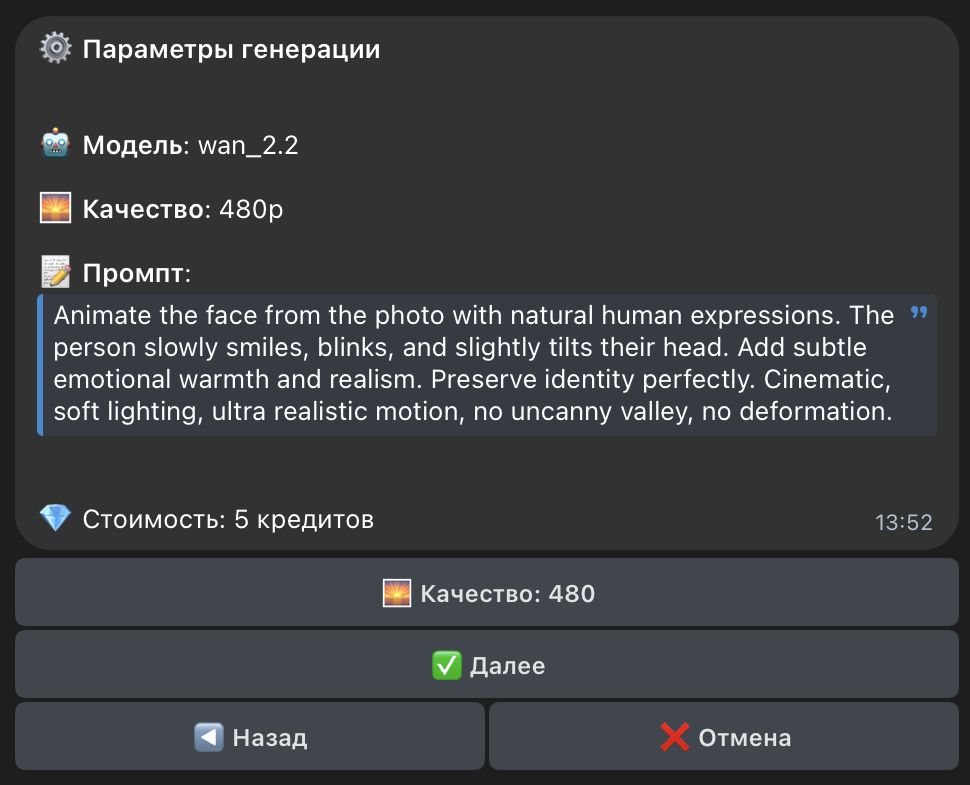970x785 pixels.
Task: Click the memo icon beside Промпт
Action: point(55,271)
